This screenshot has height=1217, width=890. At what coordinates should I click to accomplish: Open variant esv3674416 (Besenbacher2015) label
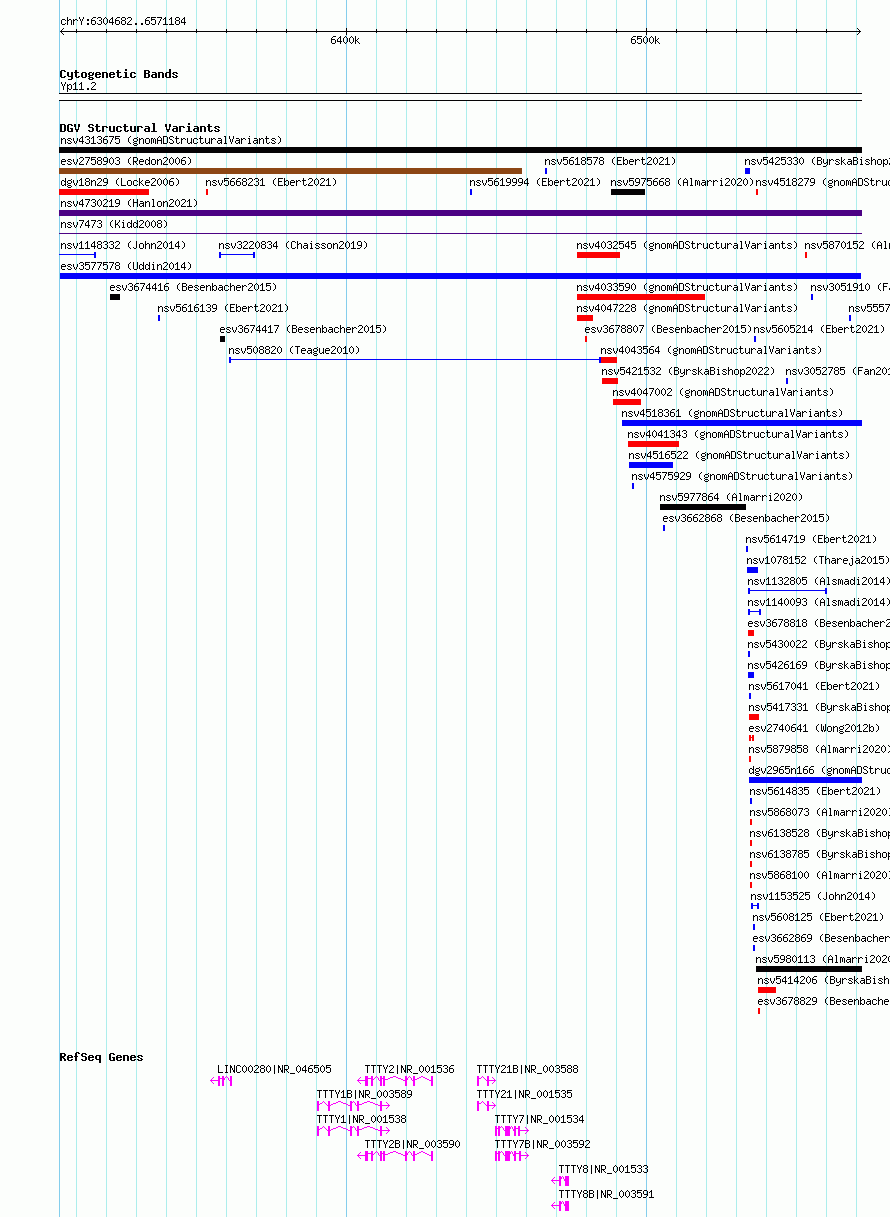click(193, 287)
